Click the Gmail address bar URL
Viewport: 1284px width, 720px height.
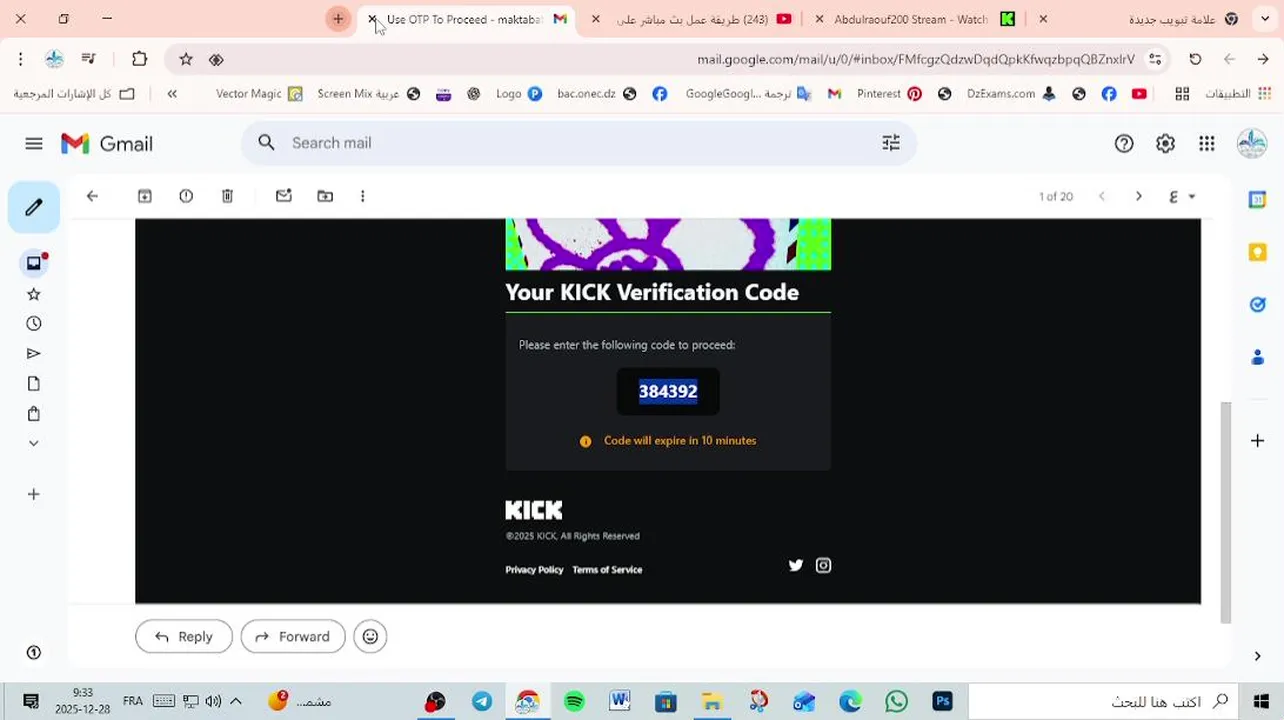(915, 59)
